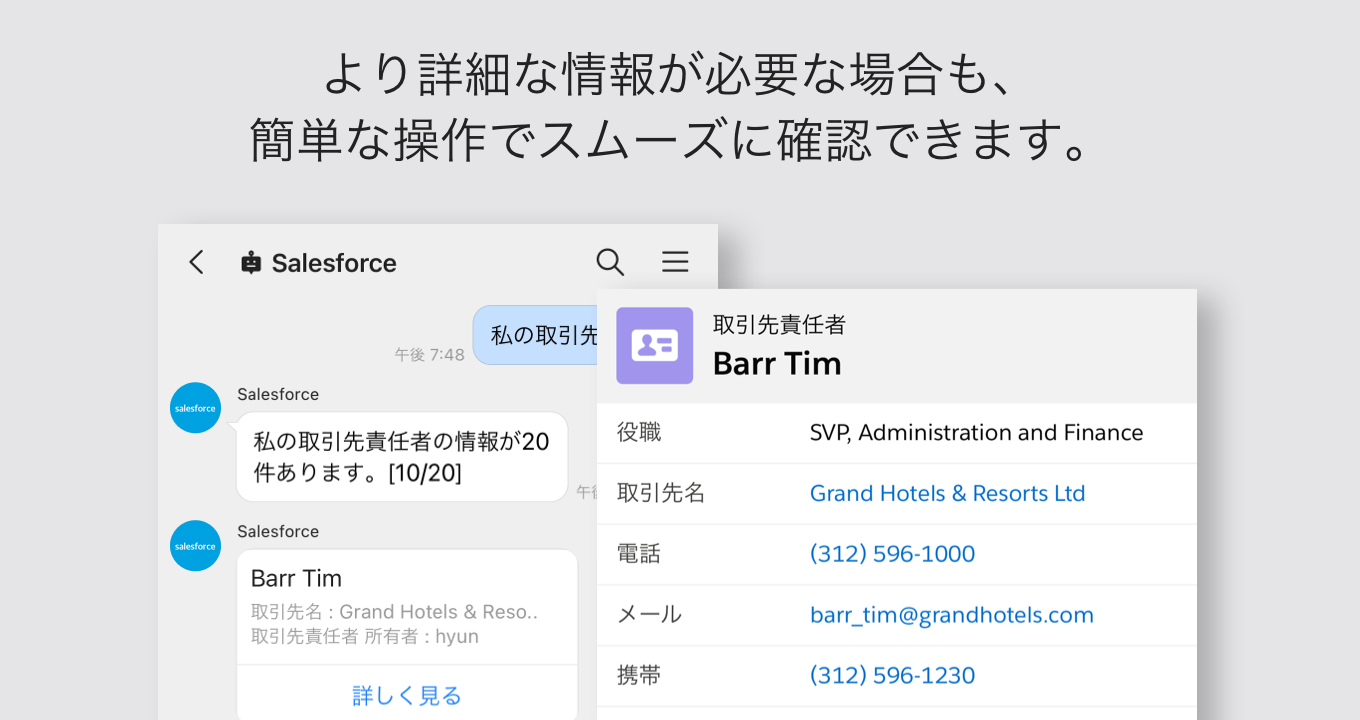The height and width of the screenshot is (720, 1360).
Task: Select the Barr Tim contact name heading
Action: pos(777,364)
